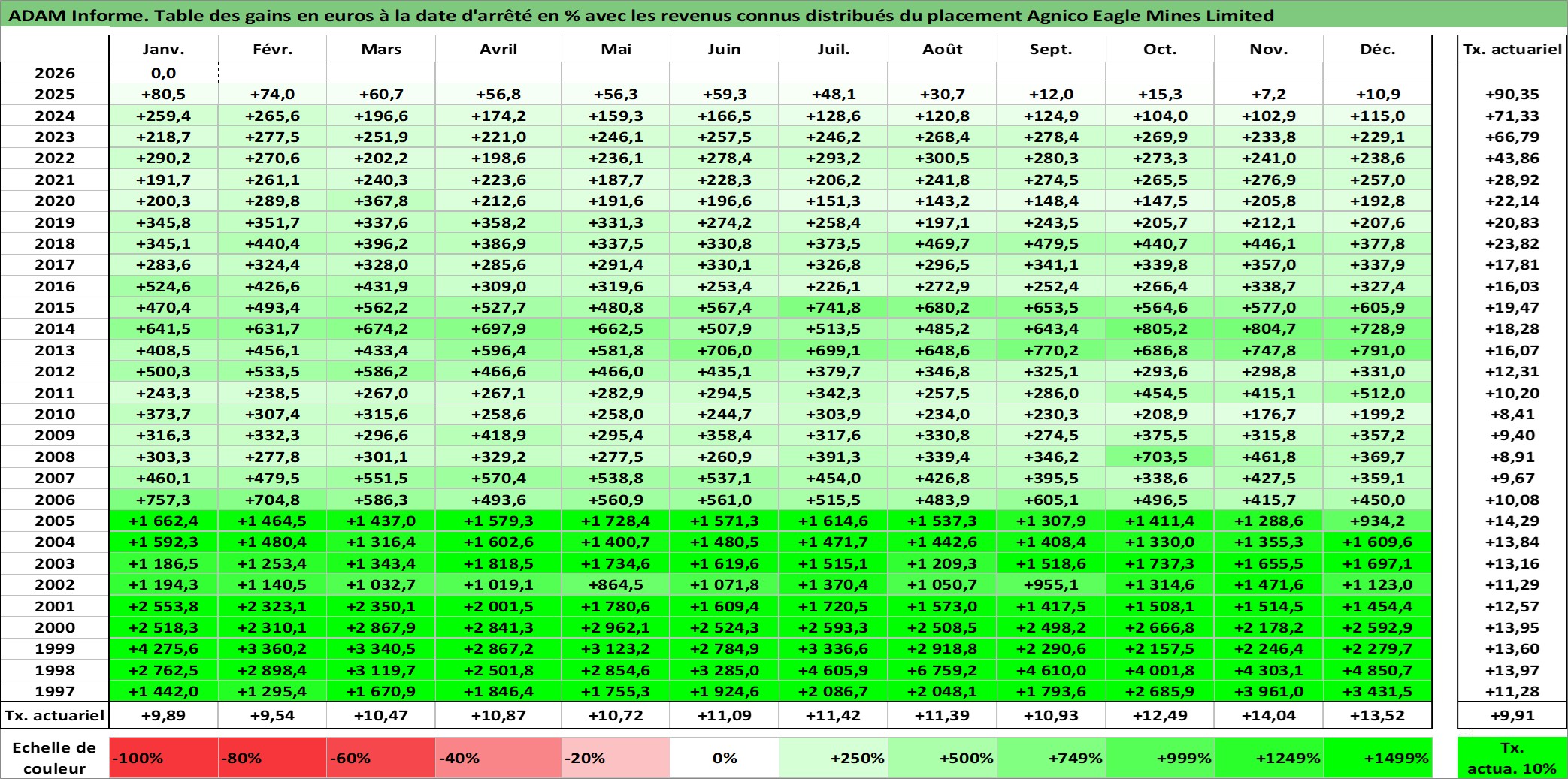Select the +250% light green scale cell
Viewport: 1568px width, 779px height.
834,758
